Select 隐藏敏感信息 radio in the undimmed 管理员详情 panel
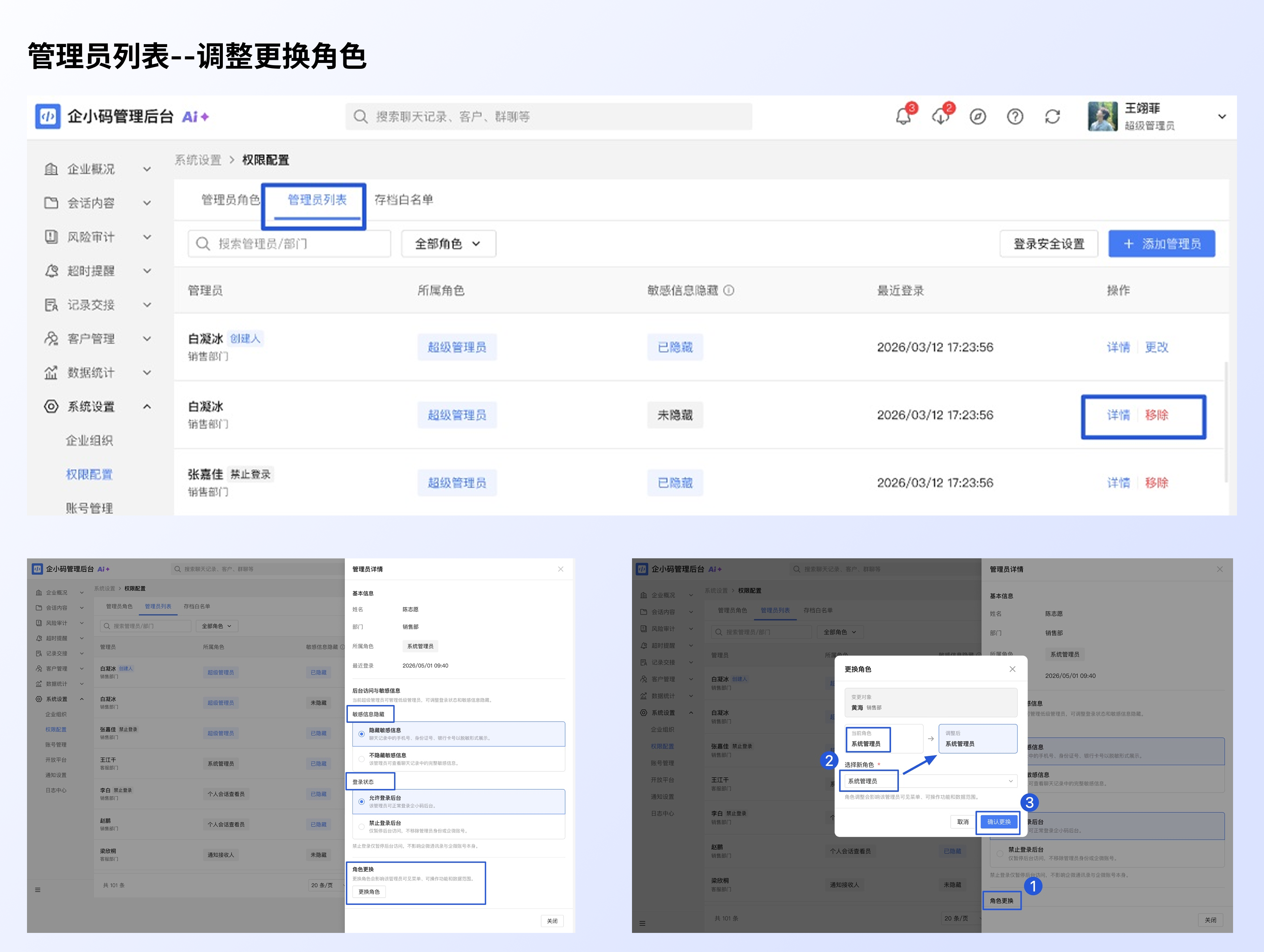 pos(362,734)
